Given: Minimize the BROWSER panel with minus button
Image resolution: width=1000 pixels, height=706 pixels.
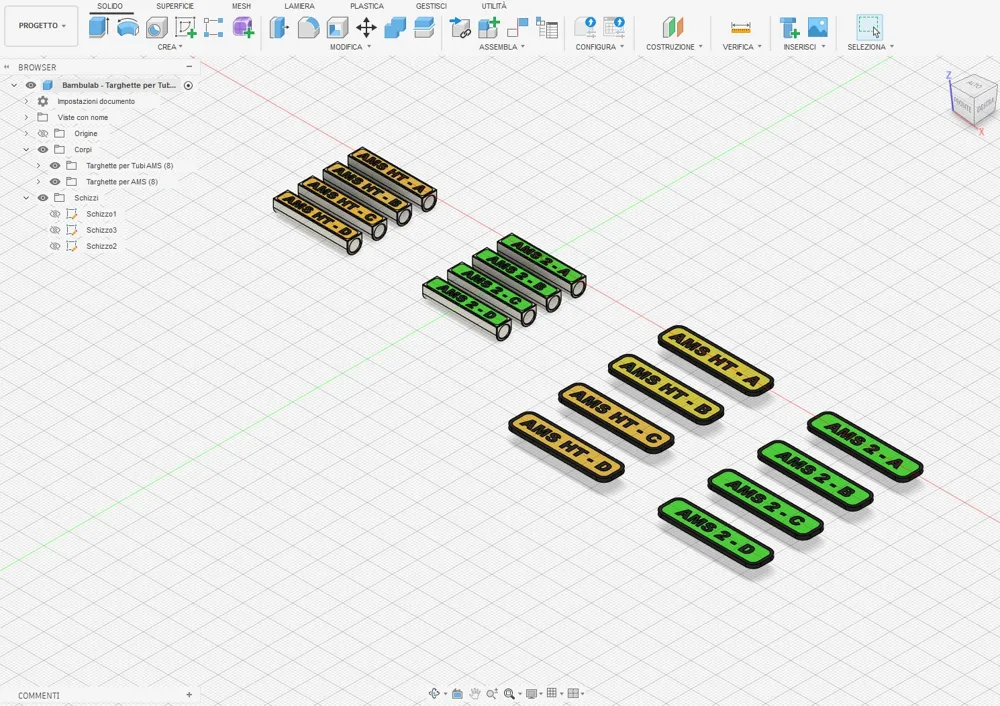Looking at the screenshot, I should [189, 66].
